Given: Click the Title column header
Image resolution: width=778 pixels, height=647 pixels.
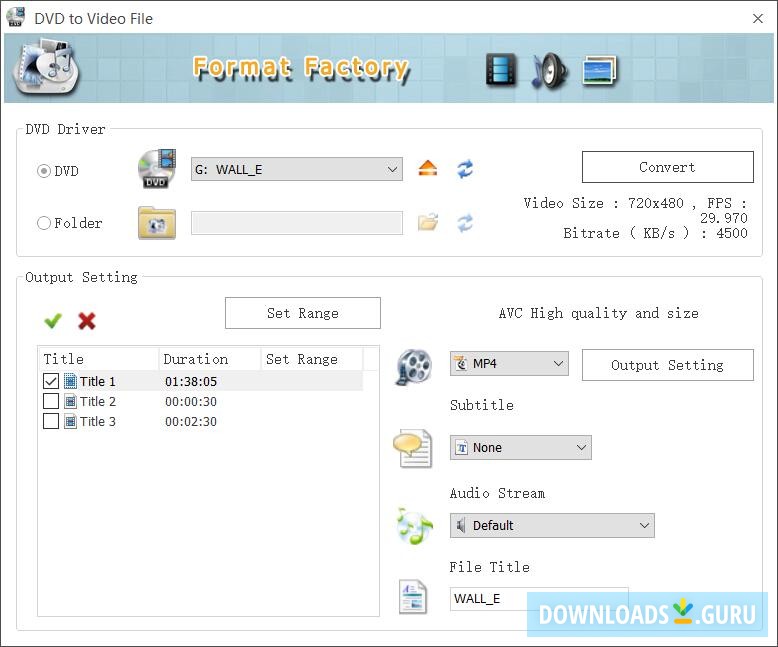Looking at the screenshot, I should [x=98, y=359].
